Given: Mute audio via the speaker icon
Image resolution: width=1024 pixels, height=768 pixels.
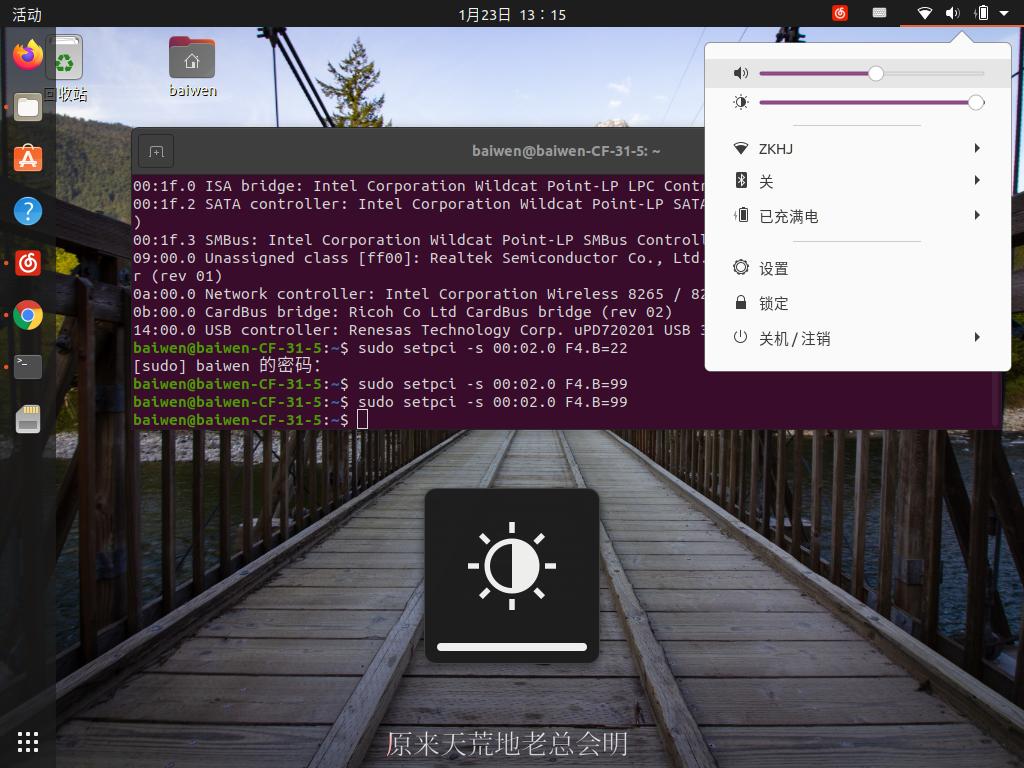Looking at the screenshot, I should tap(740, 73).
